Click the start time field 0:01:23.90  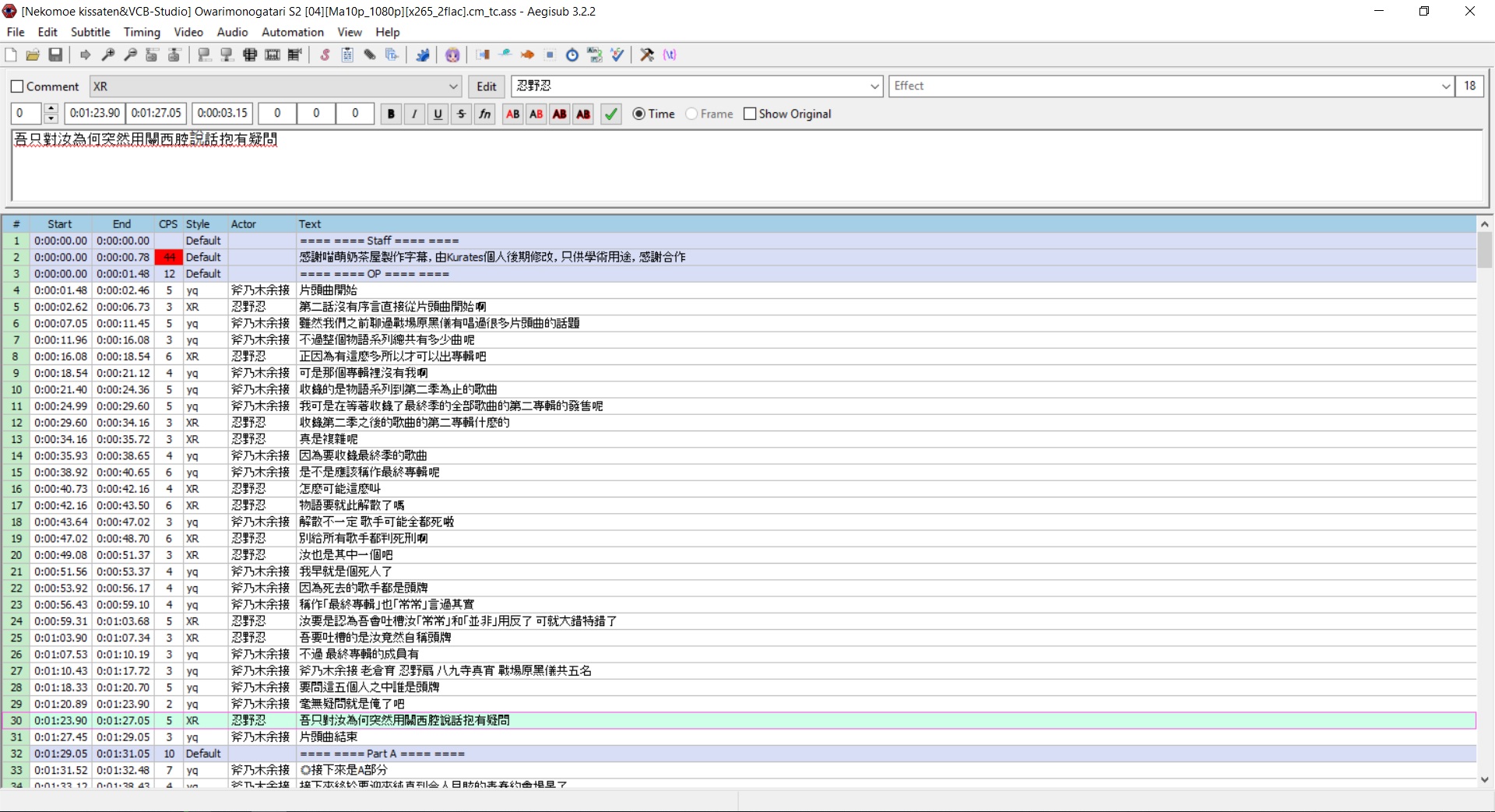click(x=95, y=114)
